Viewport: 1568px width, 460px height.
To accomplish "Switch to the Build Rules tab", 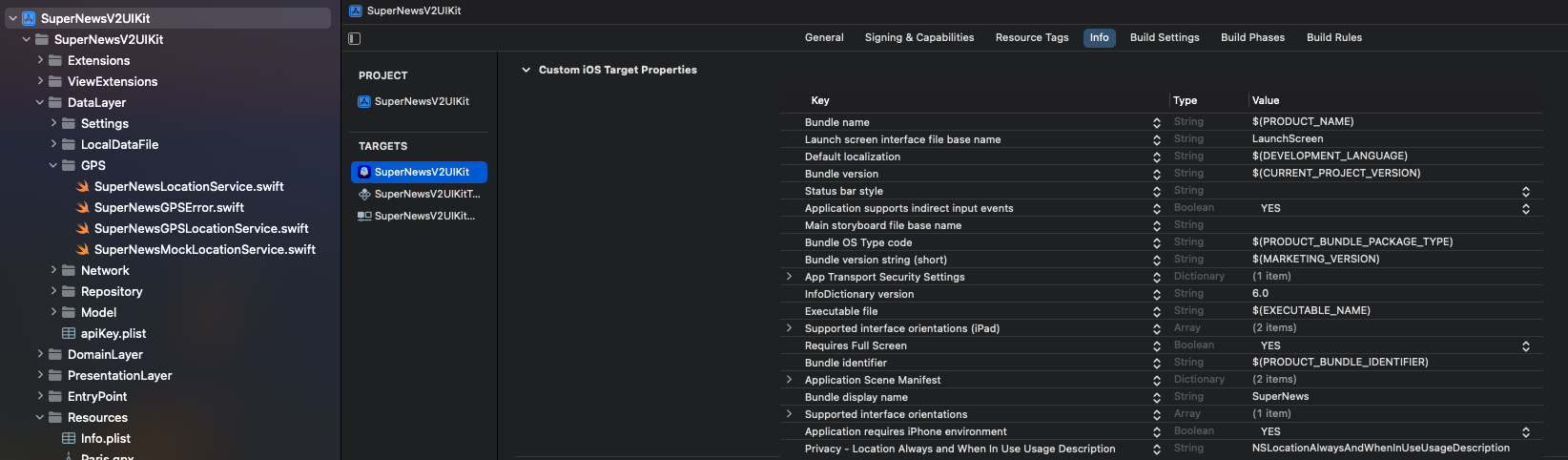I will point(1334,37).
